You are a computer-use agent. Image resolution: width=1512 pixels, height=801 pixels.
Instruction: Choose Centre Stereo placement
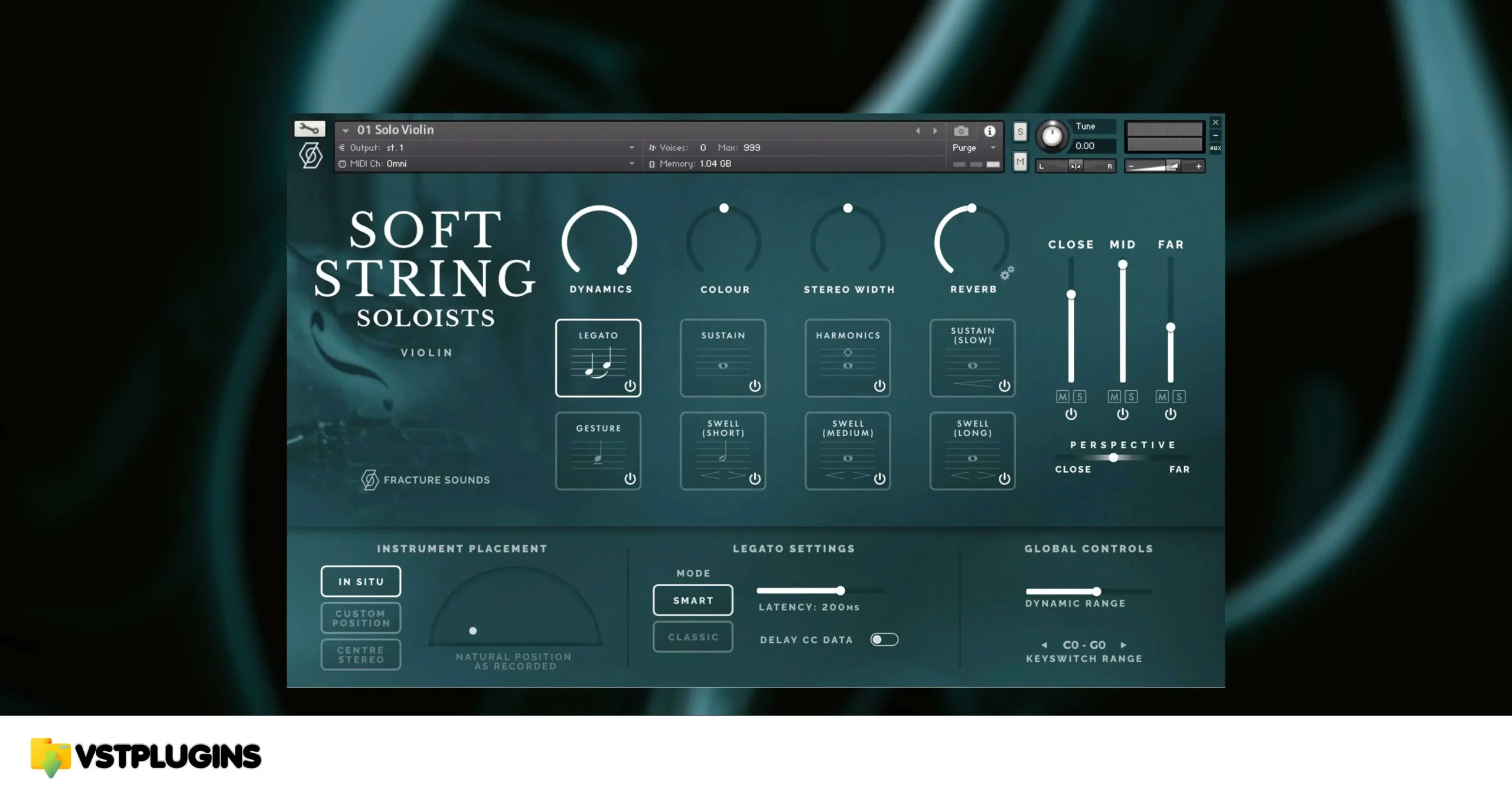pyautogui.click(x=361, y=655)
